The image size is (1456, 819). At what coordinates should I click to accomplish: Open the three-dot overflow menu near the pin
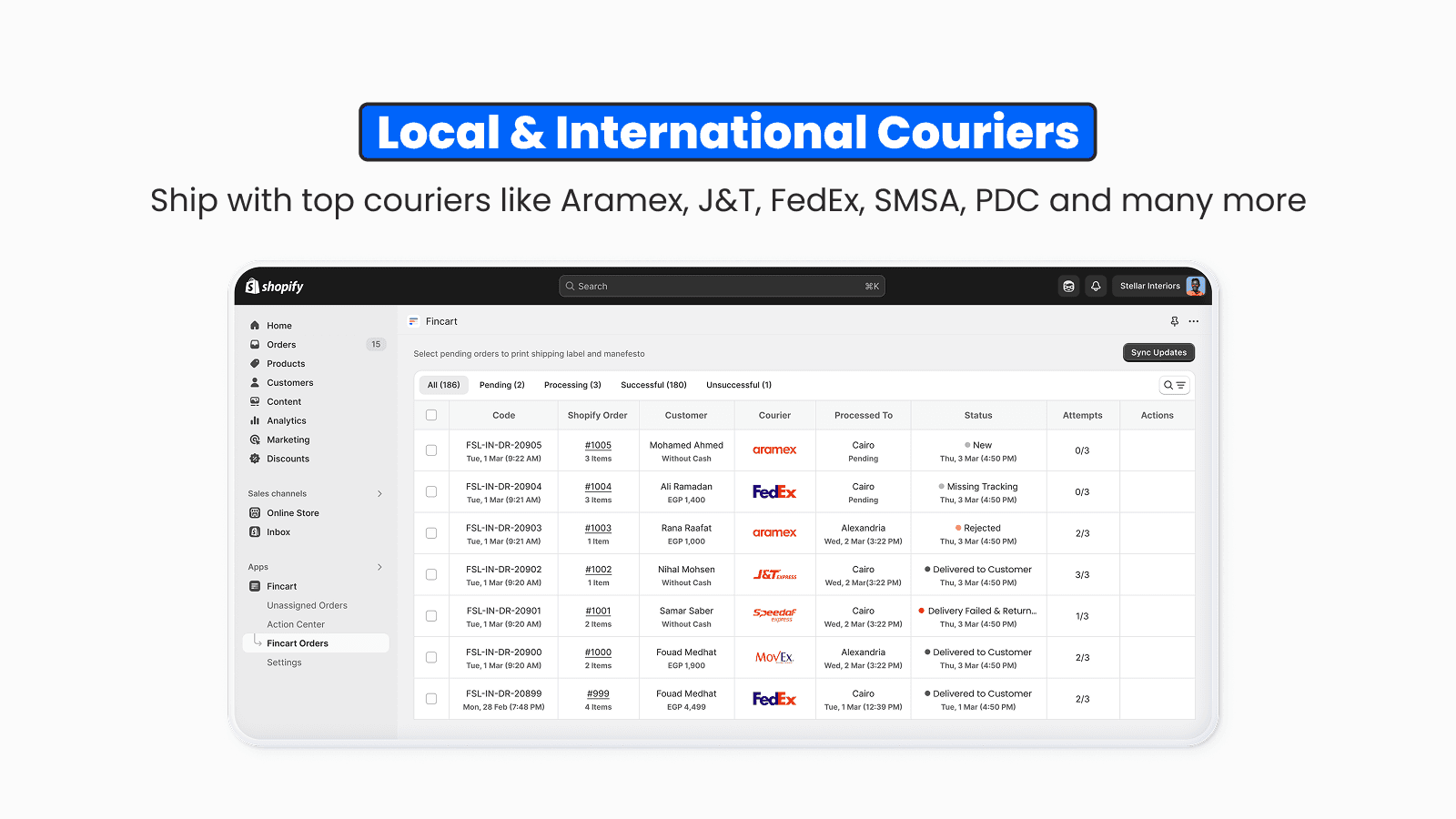(1194, 321)
